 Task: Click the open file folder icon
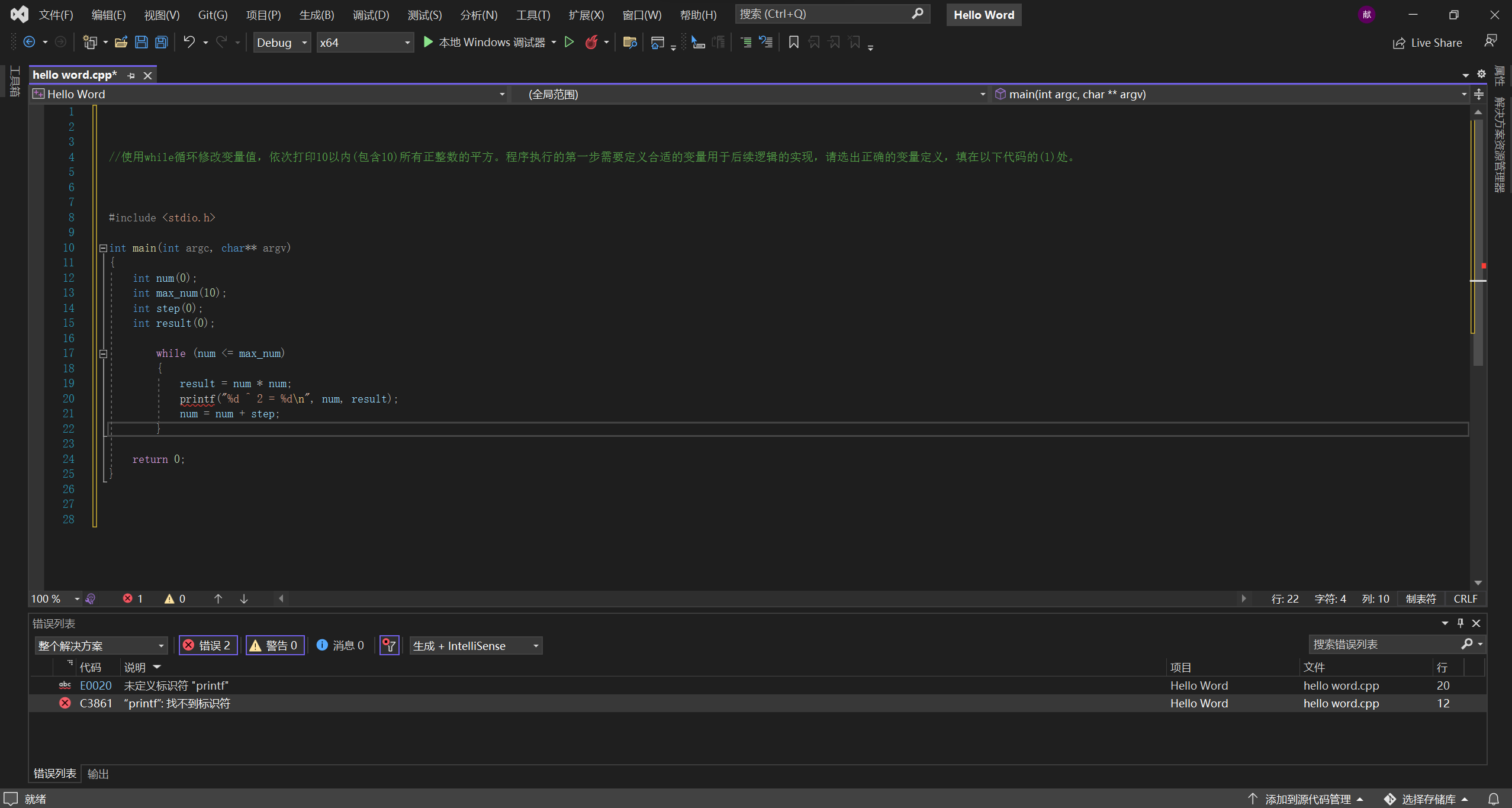pos(121,42)
